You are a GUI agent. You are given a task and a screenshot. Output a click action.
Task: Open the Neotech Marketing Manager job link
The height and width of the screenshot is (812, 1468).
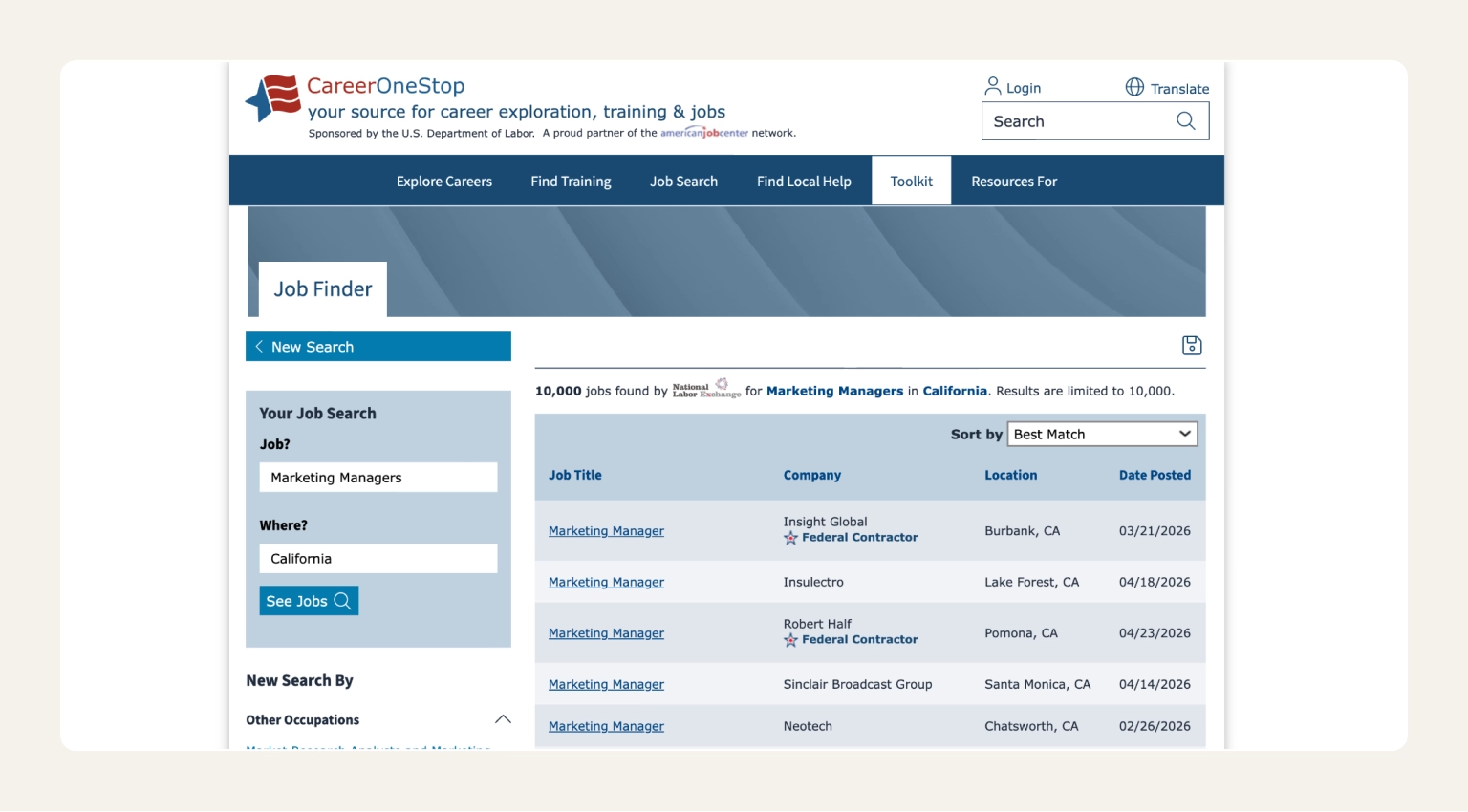(x=606, y=726)
